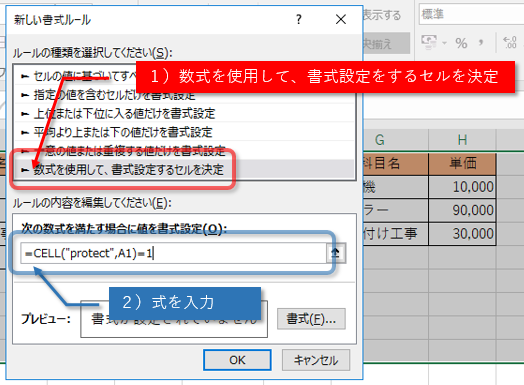This screenshot has width=524, height=385.
Task: Confirm the rule with the OK button
Action: point(237,360)
